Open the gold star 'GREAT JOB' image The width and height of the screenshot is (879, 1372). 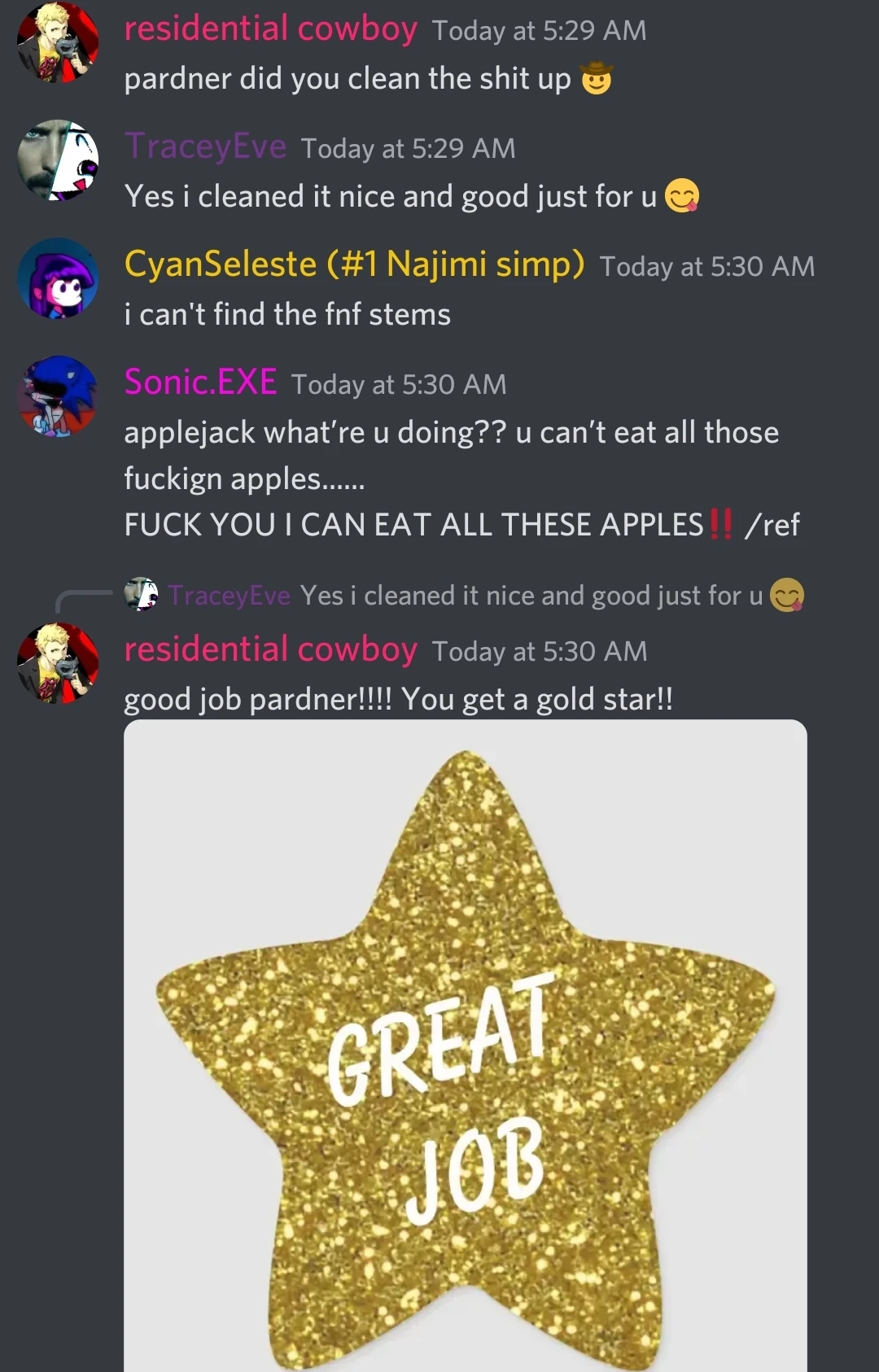click(466, 1046)
